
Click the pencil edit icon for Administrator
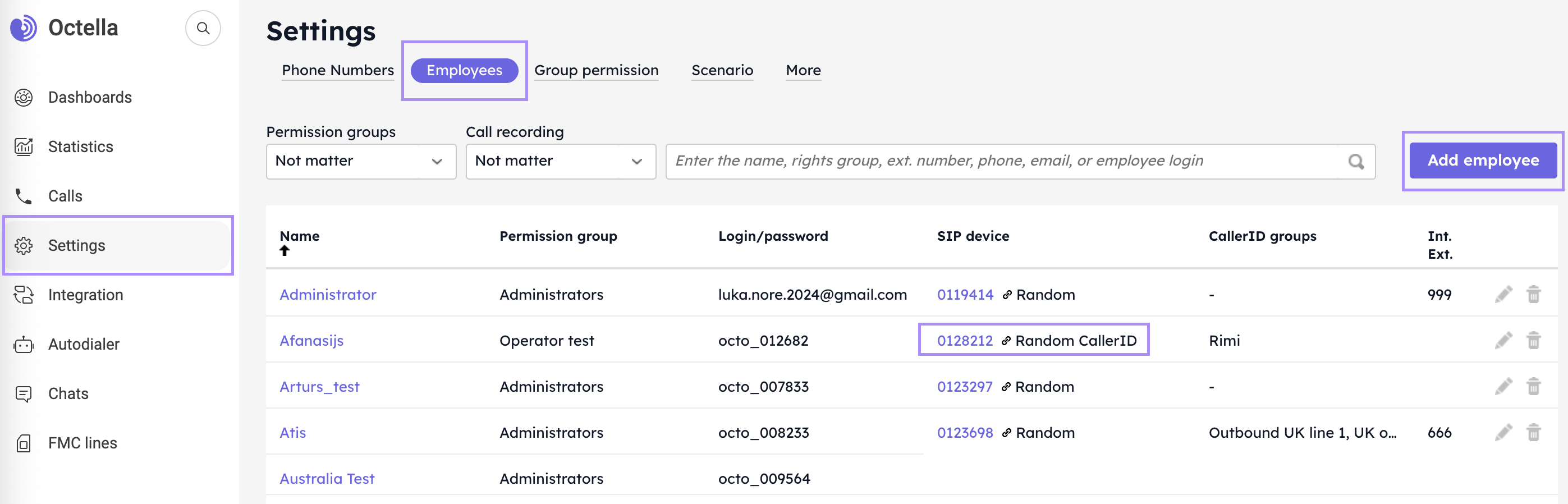[1503, 295]
